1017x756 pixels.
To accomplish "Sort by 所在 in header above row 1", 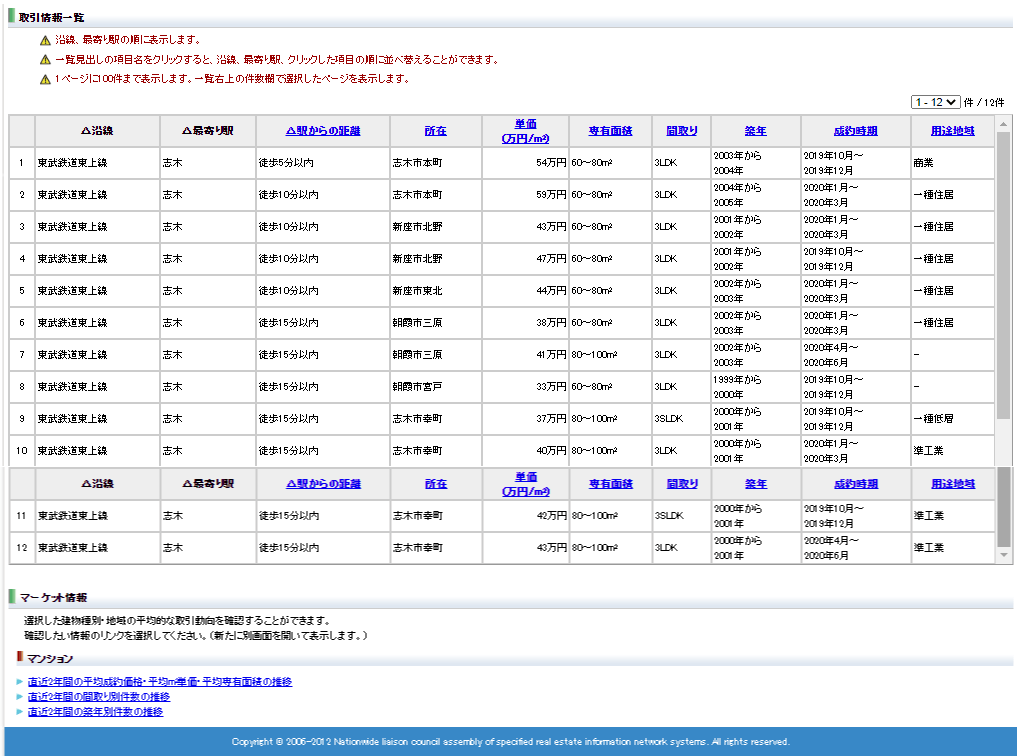I will click(435, 130).
